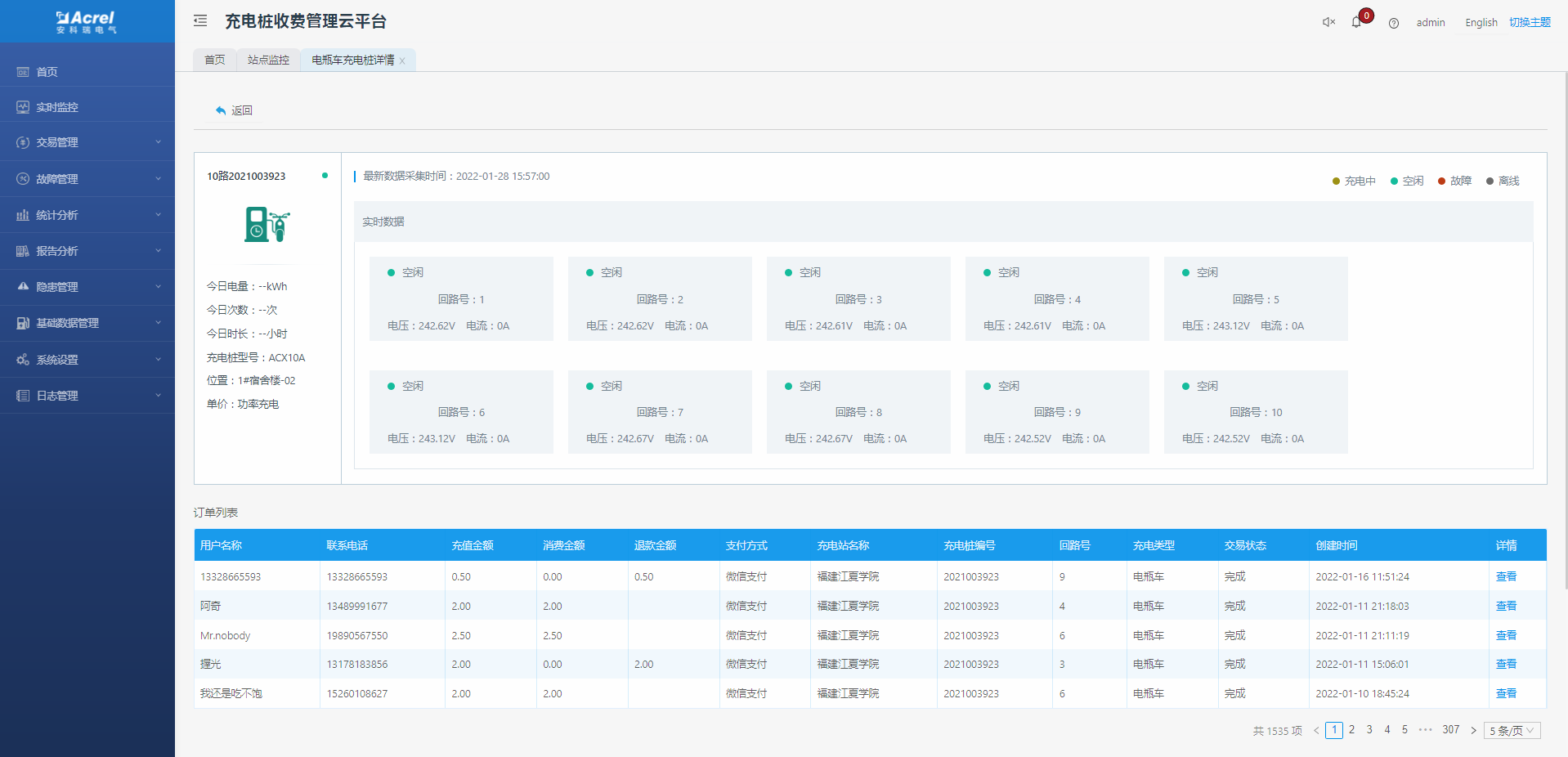Open the notification bell
The width and height of the screenshot is (1568, 757).
tap(1357, 22)
